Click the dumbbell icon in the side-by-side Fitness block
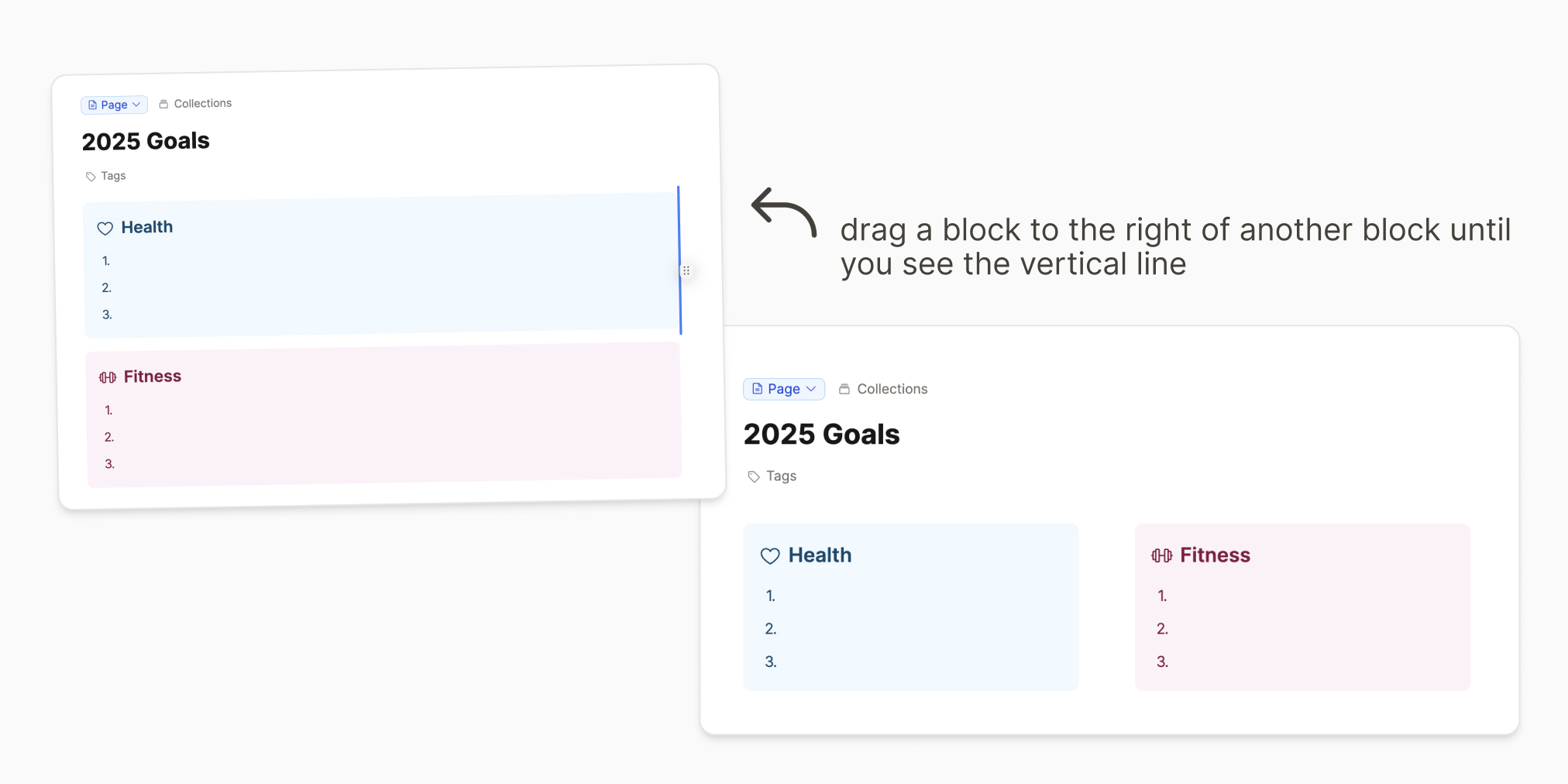 (x=1161, y=555)
